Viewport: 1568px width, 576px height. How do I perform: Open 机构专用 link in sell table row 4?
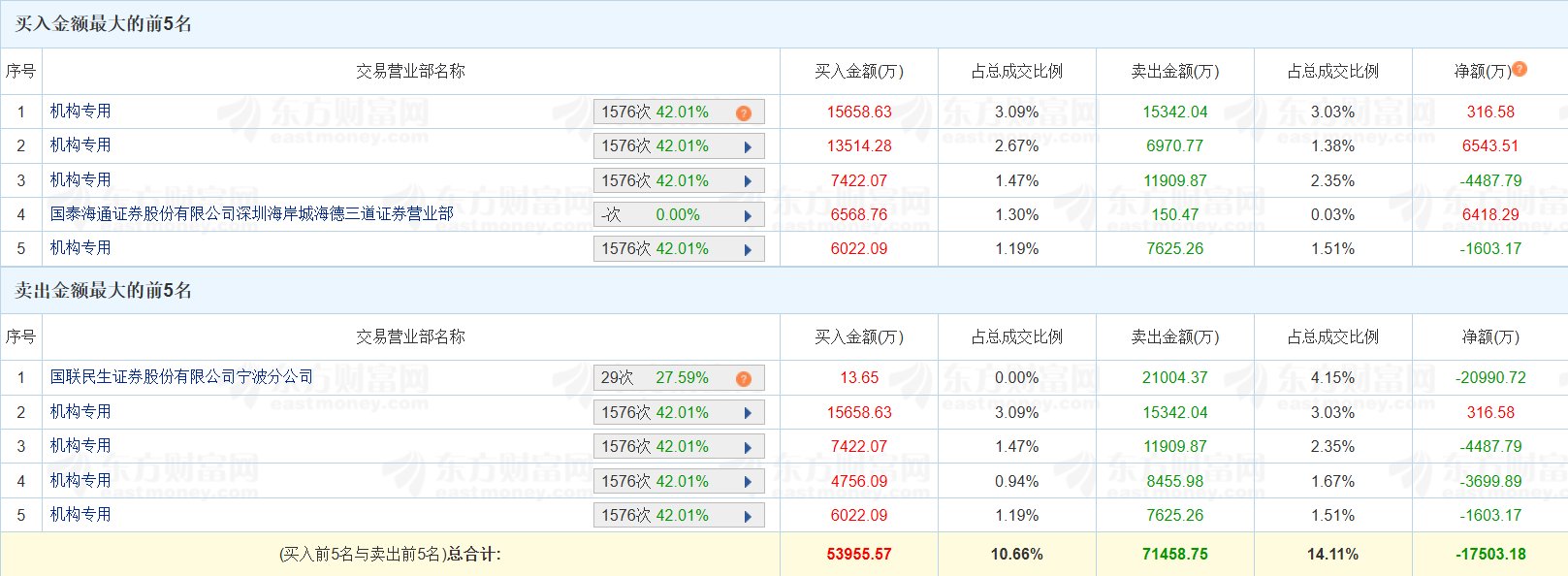pos(80,480)
